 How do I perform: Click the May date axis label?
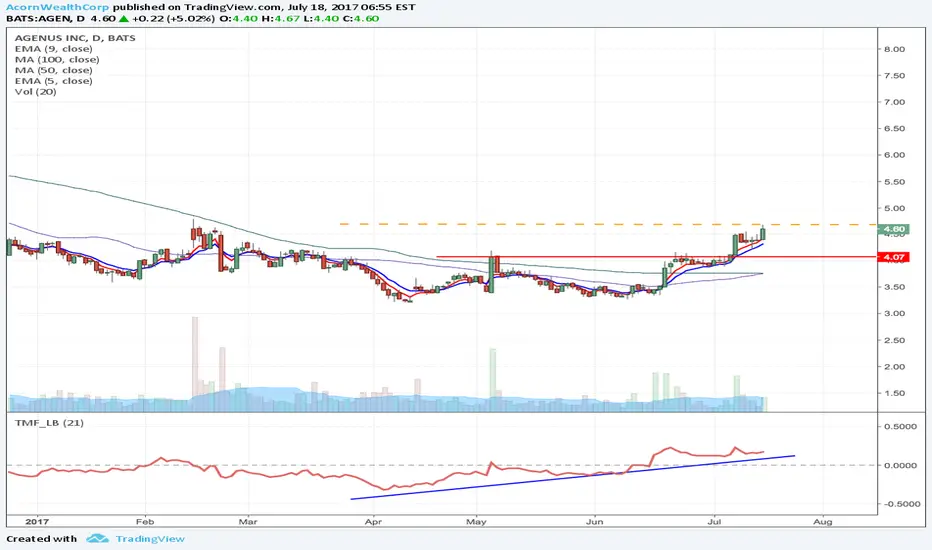(x=476, y=522)
